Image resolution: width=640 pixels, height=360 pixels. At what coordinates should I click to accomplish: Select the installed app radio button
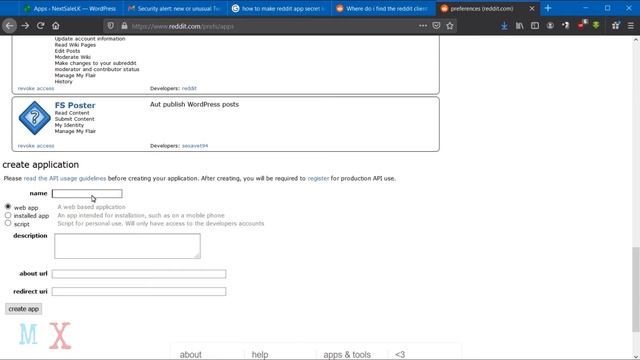8,215
